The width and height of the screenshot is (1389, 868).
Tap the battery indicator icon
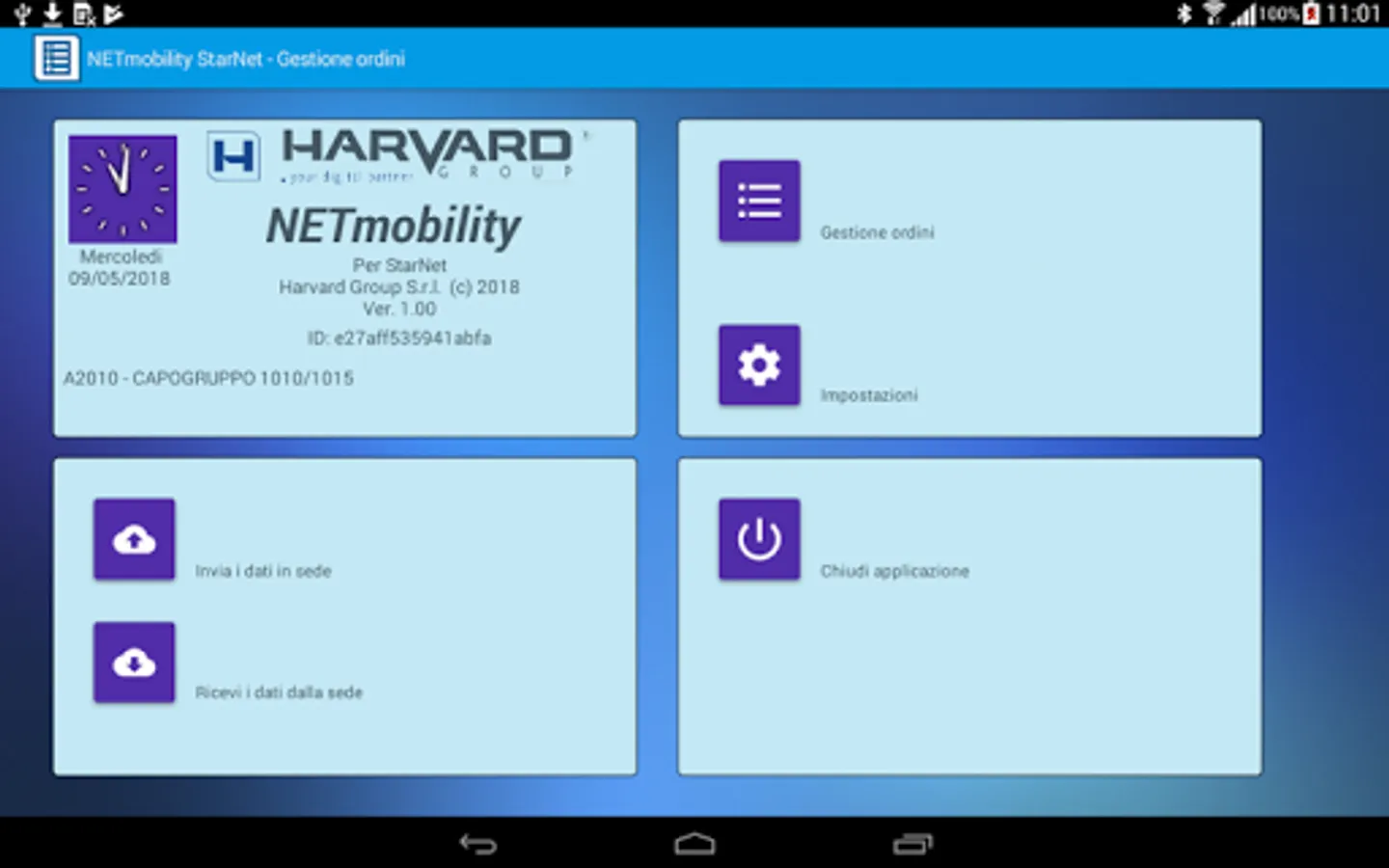1312,14
